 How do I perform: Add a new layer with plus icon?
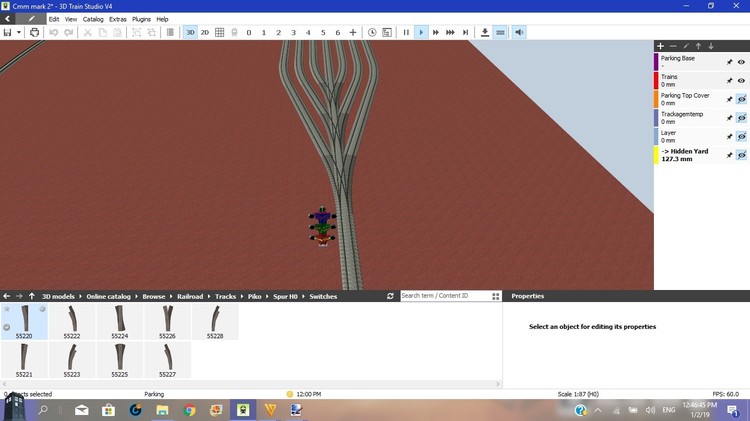[661, 46]
